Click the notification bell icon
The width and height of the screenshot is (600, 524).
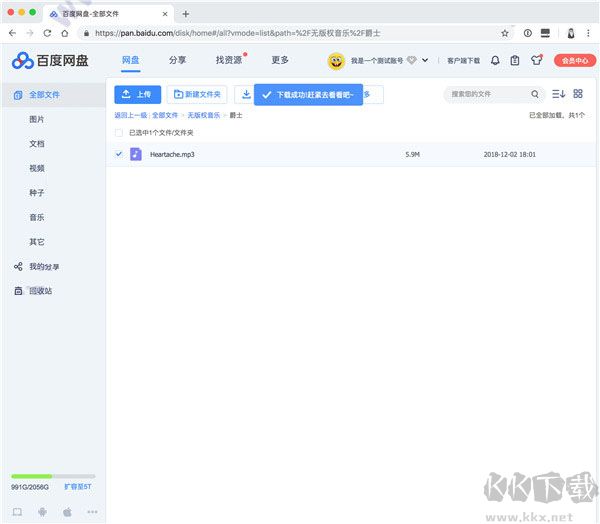tap(495, 60)
